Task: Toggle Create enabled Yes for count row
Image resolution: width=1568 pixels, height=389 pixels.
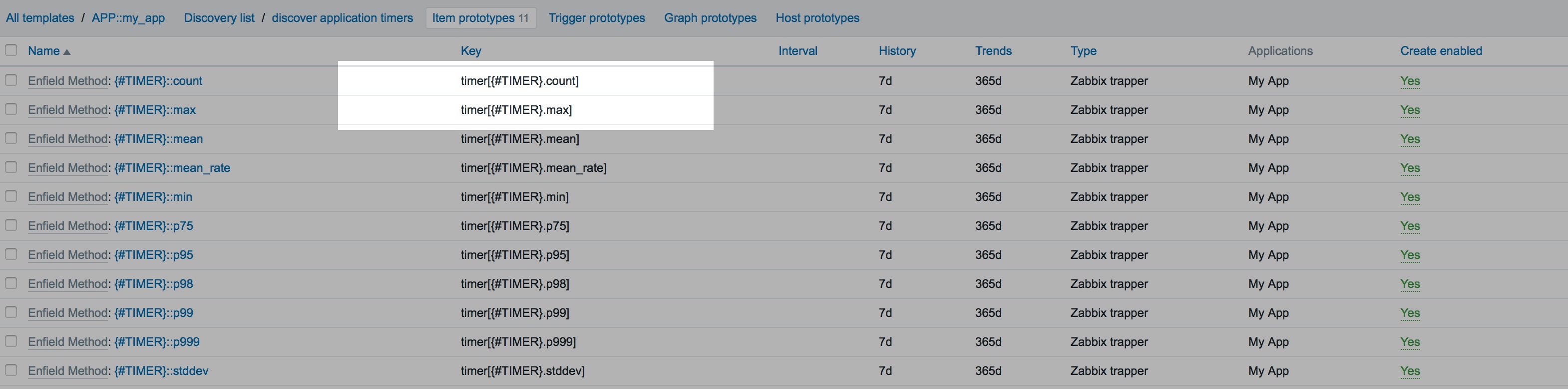Action: point(1410,80)
